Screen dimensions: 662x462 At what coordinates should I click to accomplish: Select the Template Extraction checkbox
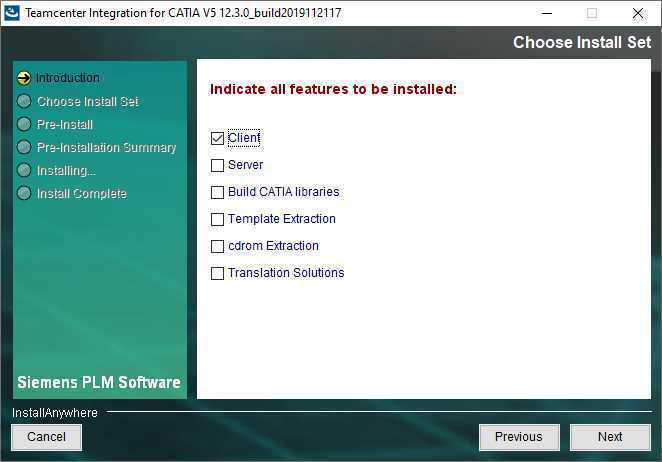217,219
